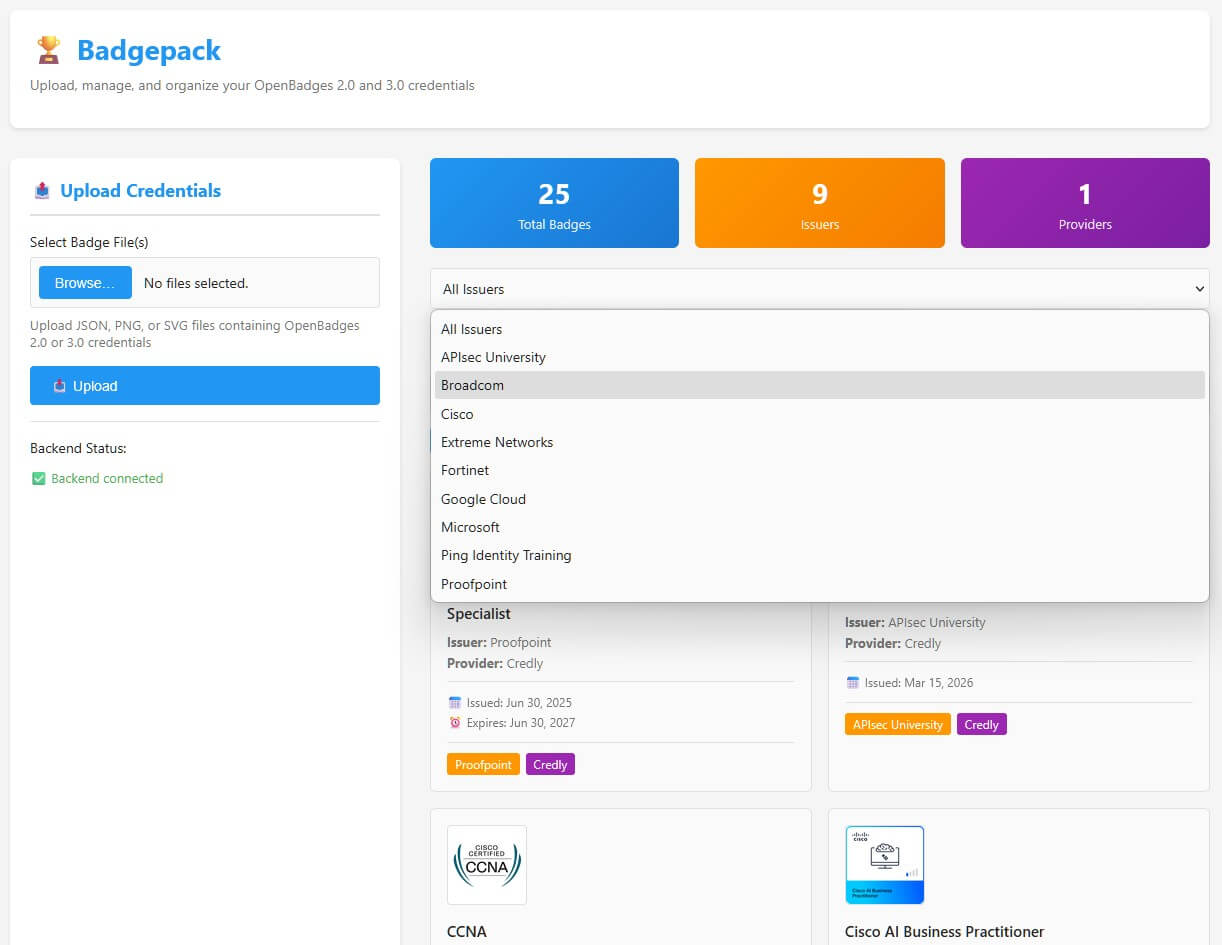
Task: Pick Google Cloud in the issuer dropdown
Action: 820,499
